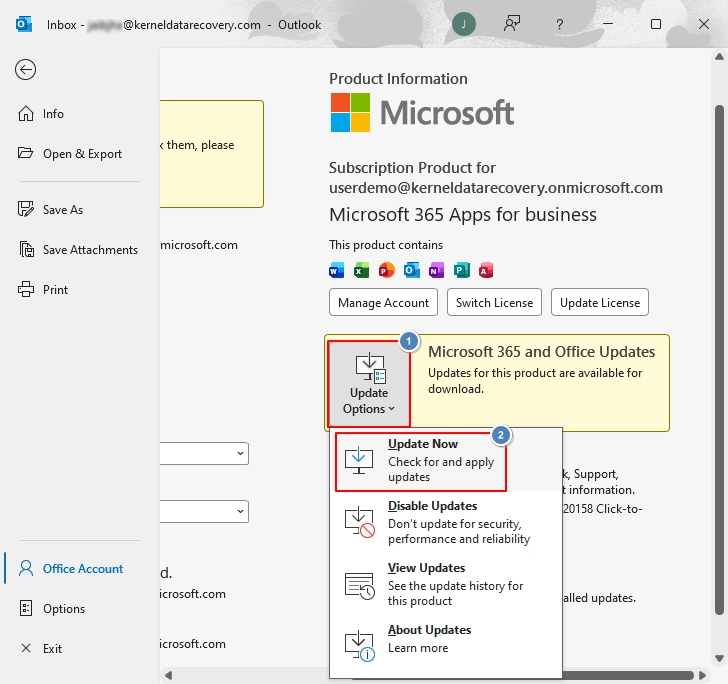
Task: Click the text 'Microsoft 365 Apps for business'
Action: pos(463,215)
